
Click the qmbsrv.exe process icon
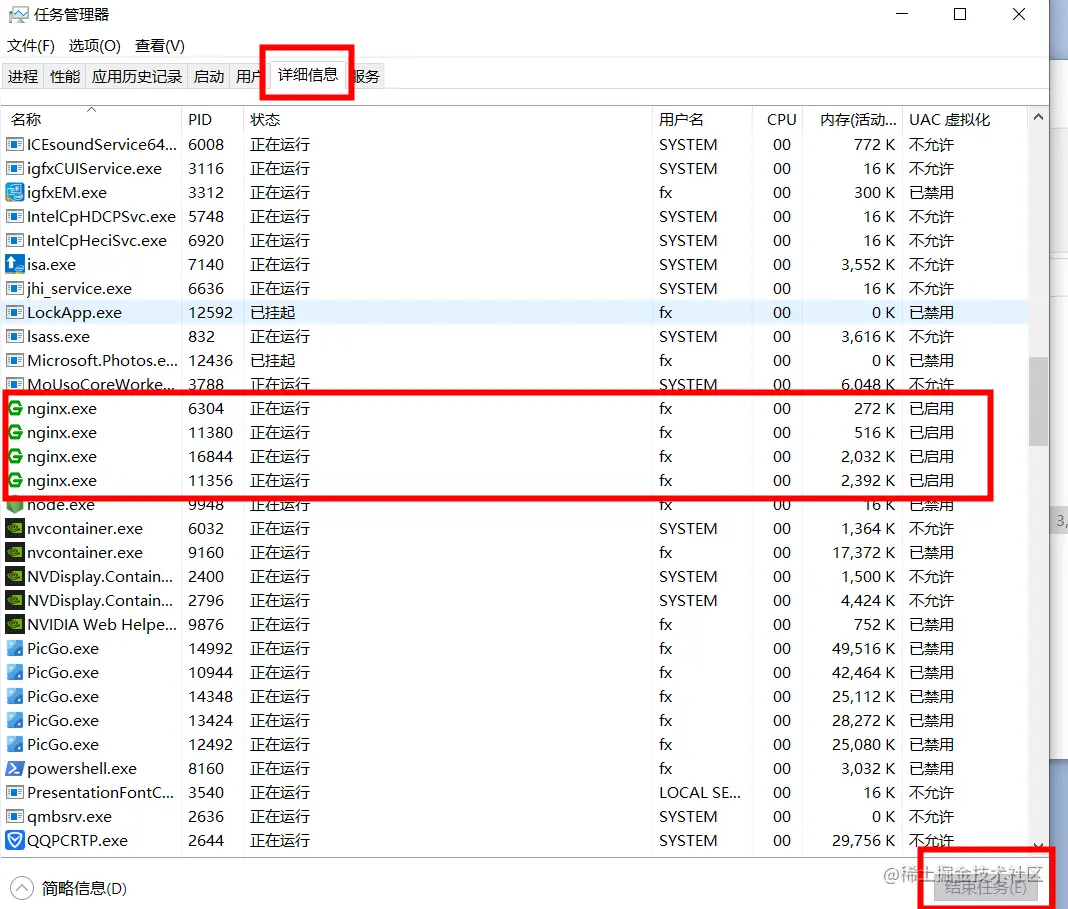[x=14, y=816]
